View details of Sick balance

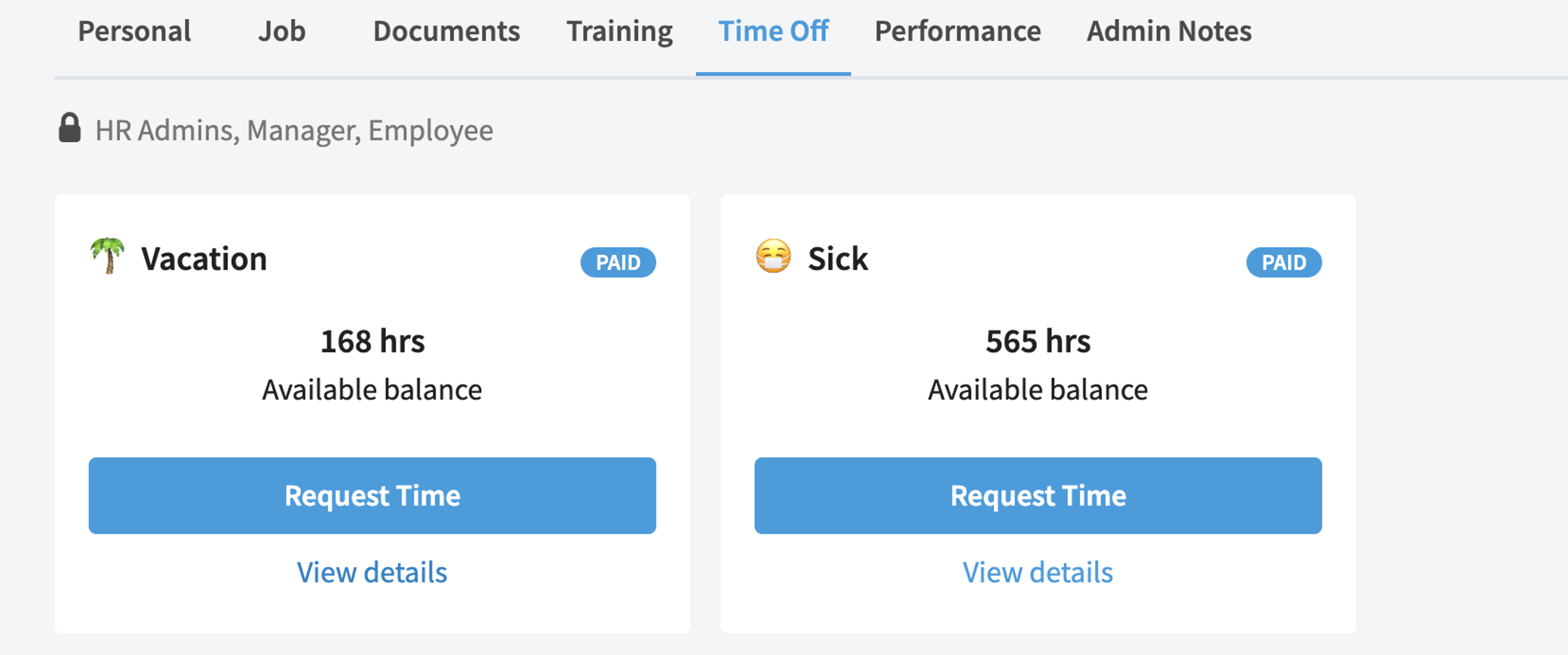click(1038, 572)
